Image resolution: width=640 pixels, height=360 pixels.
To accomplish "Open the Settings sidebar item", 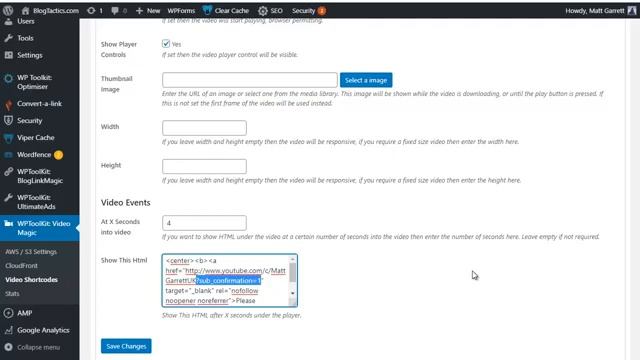I will coord(29,55).
